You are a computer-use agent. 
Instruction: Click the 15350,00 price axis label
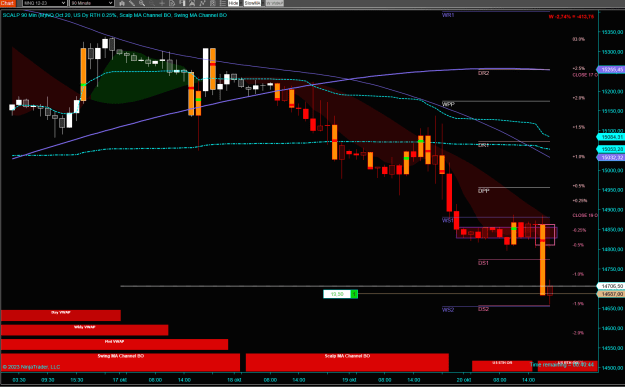click(x=612, y=32)
